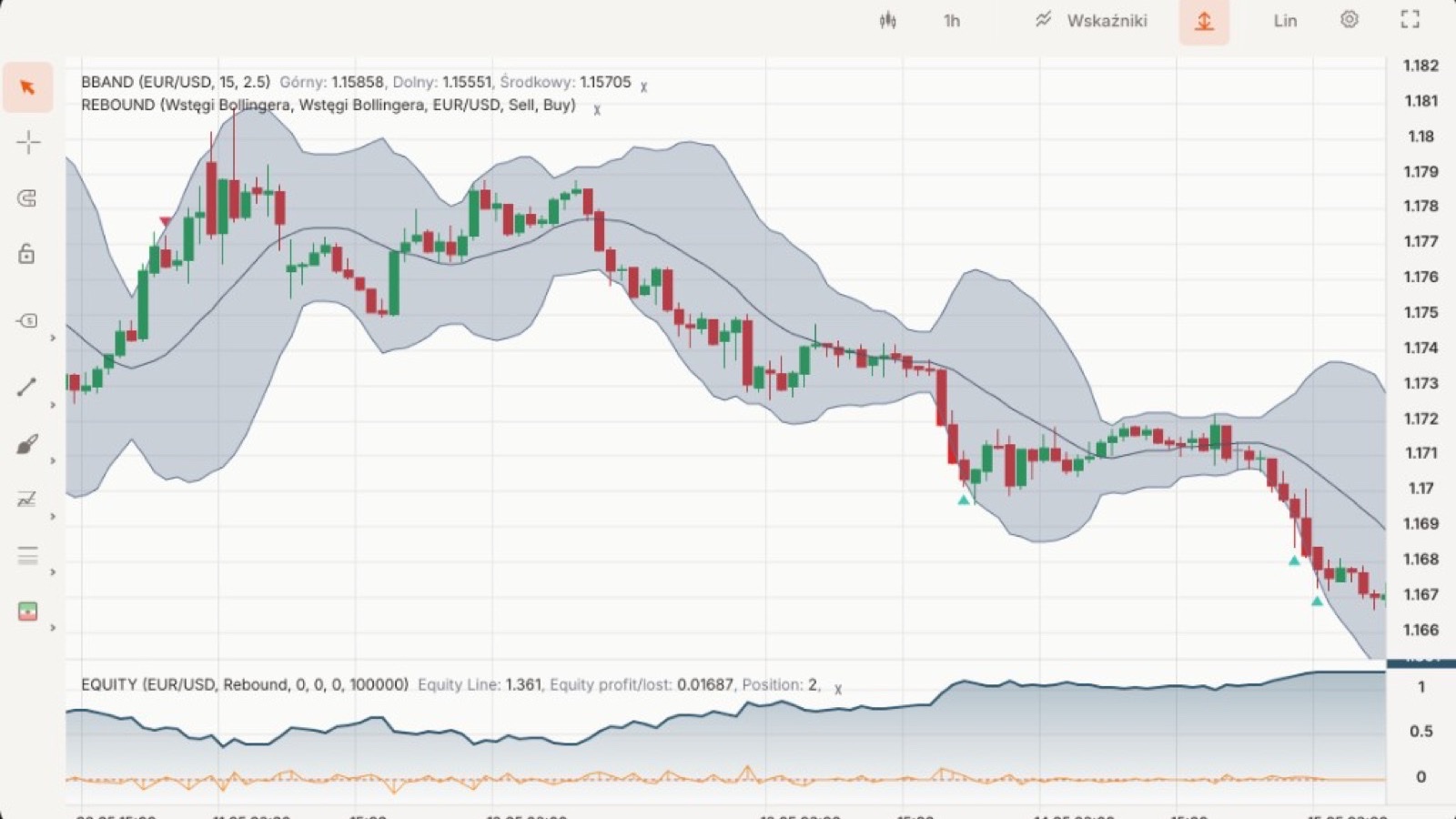Enter fullscreen chart mode
This screenshot has height=819, width=1456.
click(x=1410, y=19)
